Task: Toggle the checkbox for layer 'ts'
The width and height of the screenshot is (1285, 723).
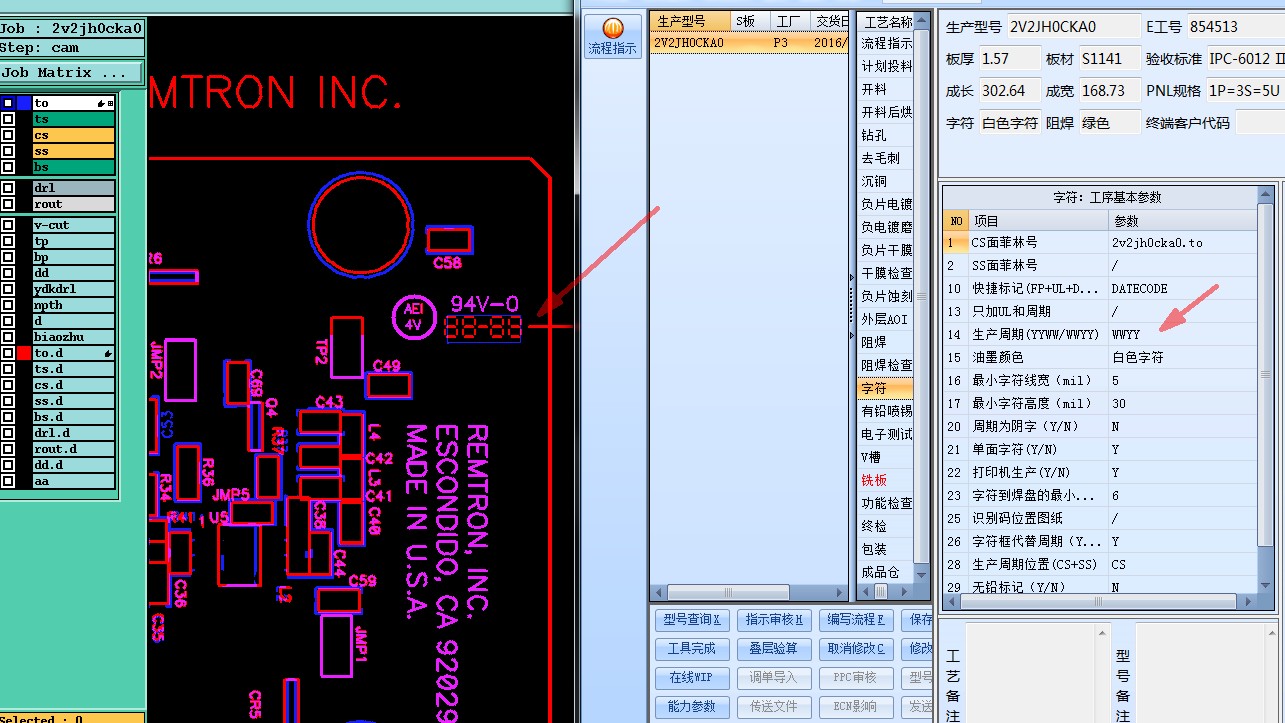Action: pos(8,119)
